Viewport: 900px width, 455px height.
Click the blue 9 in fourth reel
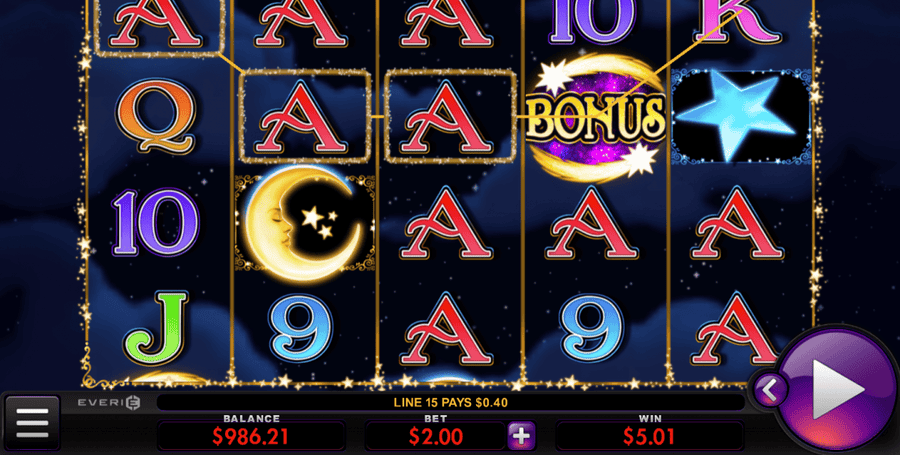tap(591, 329)
